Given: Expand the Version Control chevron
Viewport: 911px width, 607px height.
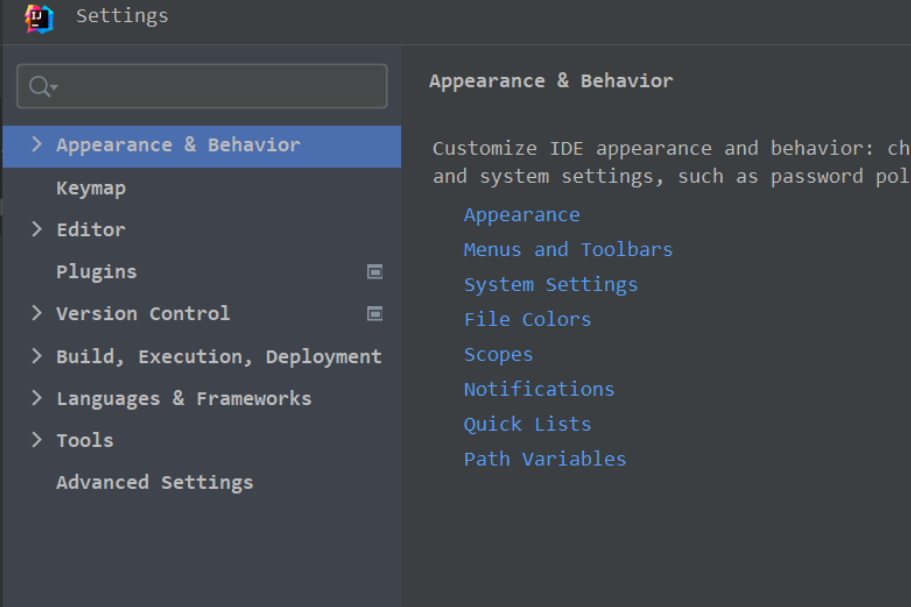Looking at the screenshot, I should click(37, 313).
